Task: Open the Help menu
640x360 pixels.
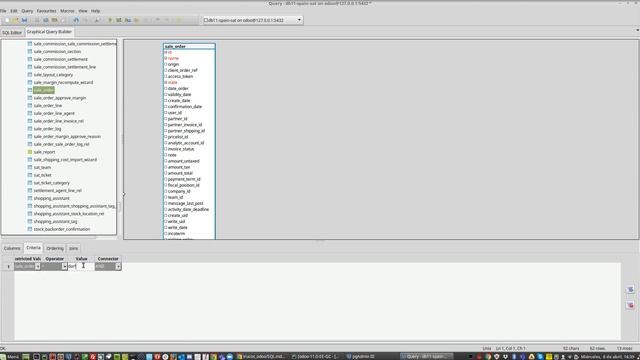Action: (x=96, y=11)
